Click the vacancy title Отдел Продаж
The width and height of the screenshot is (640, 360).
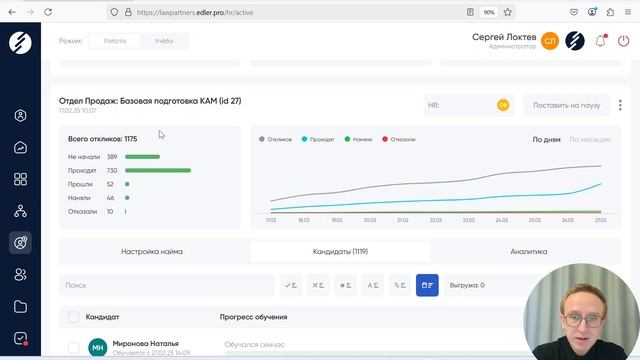tap(150, 101)
